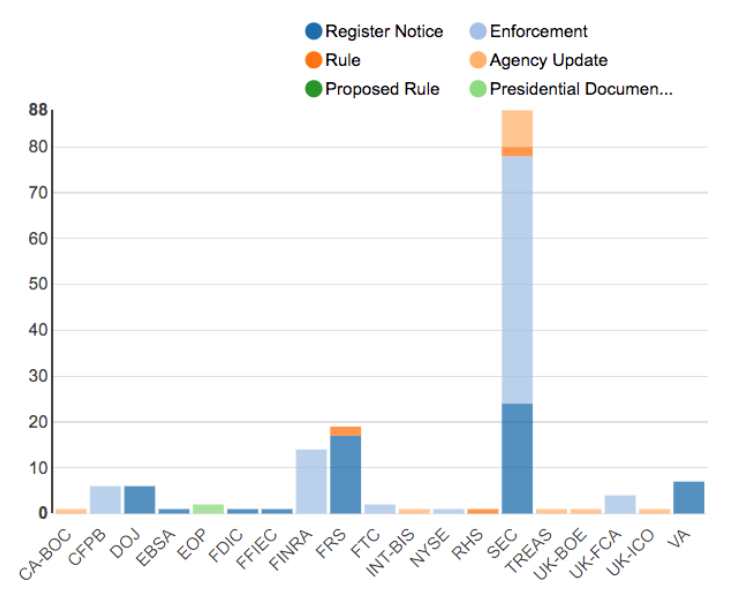Select the FTC Enforcement bar
The image size is (735, 590).
point(380,509)
